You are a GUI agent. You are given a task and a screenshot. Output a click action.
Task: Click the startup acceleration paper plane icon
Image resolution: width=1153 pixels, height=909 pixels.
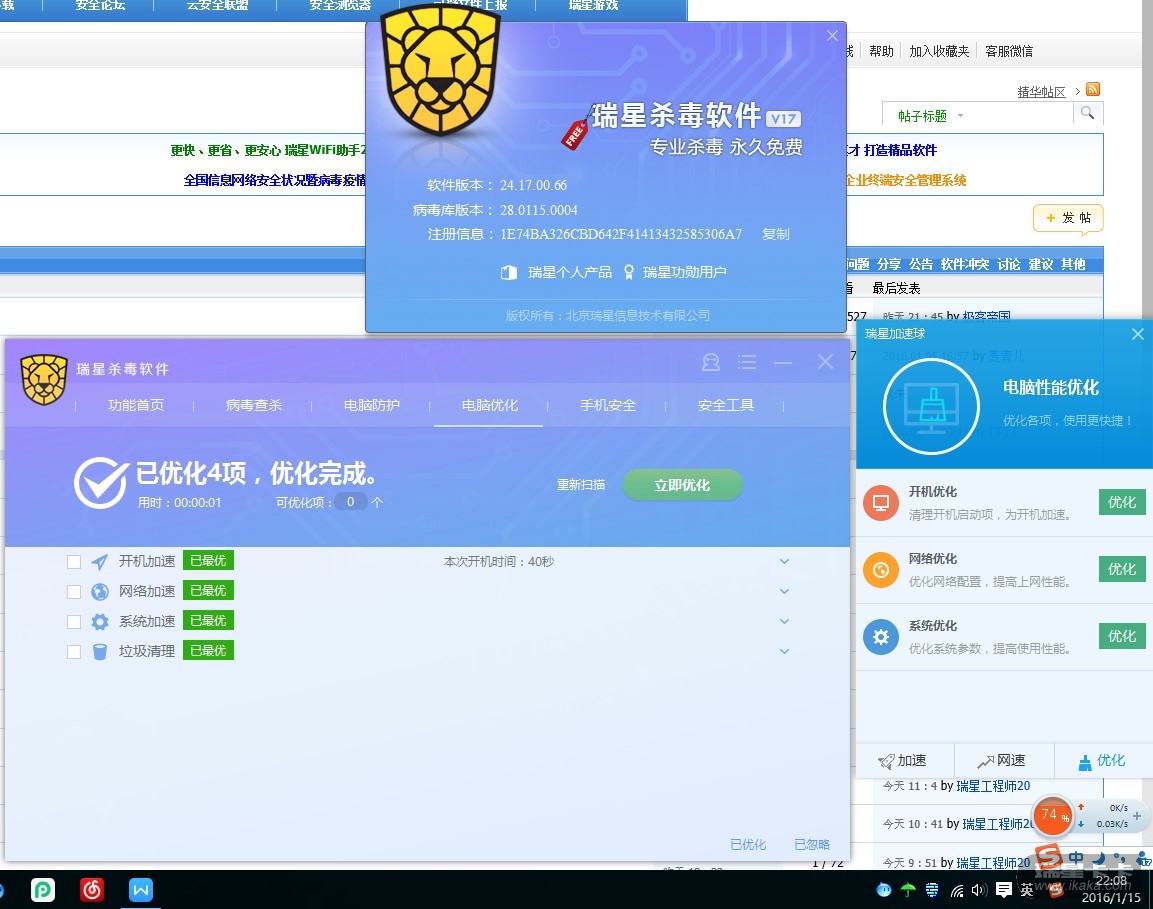pos(100,562)
